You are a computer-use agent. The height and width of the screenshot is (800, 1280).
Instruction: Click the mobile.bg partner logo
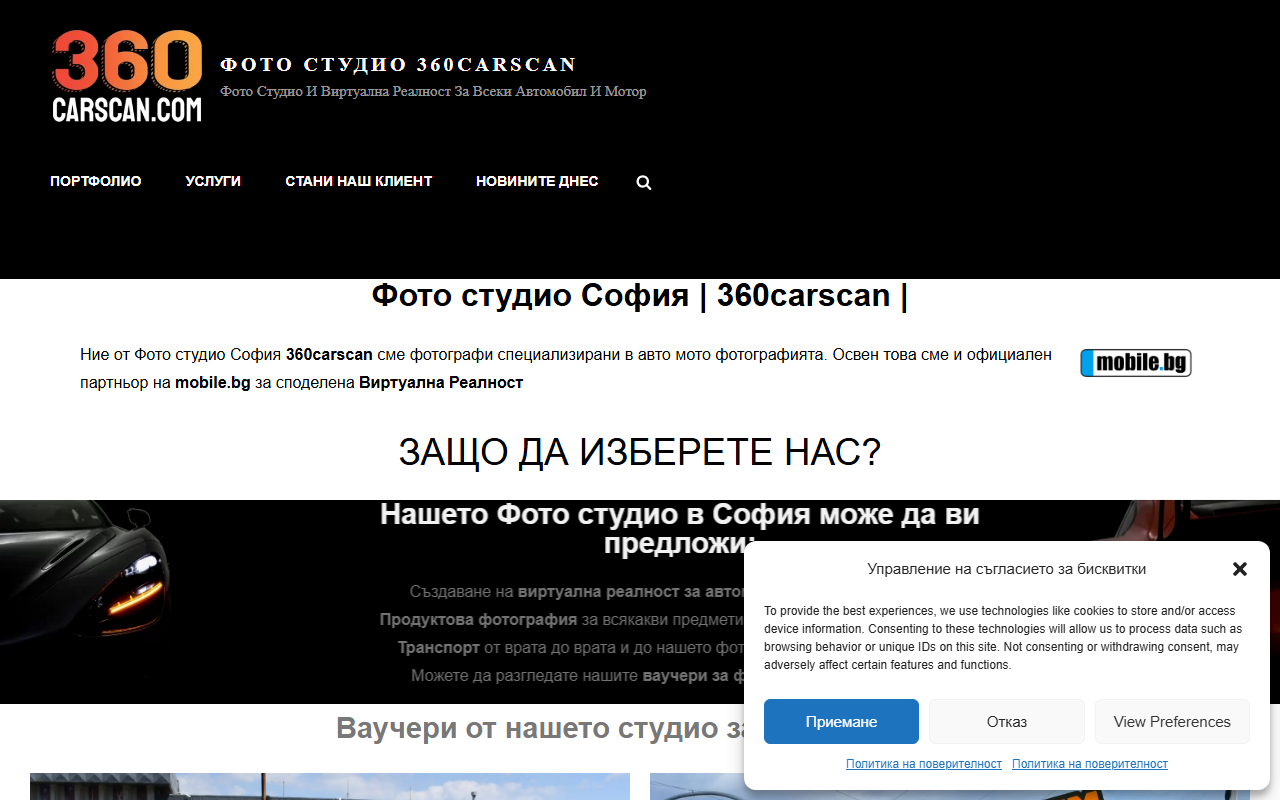click(x=1136, y=363)
